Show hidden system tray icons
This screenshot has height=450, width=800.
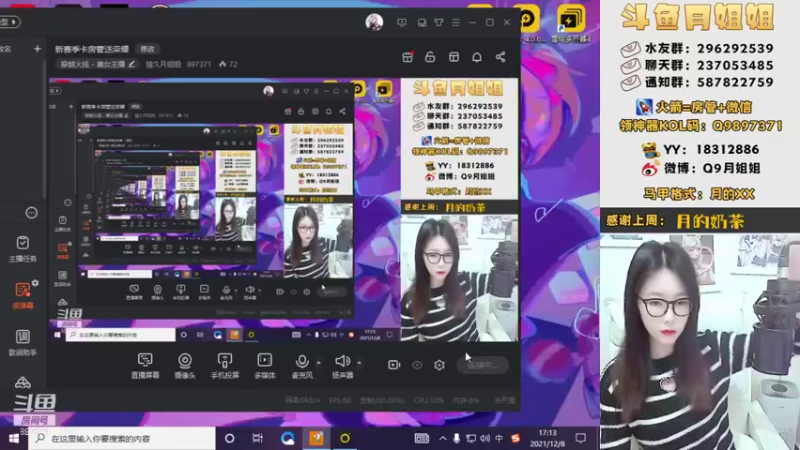(x=442, y=438)
